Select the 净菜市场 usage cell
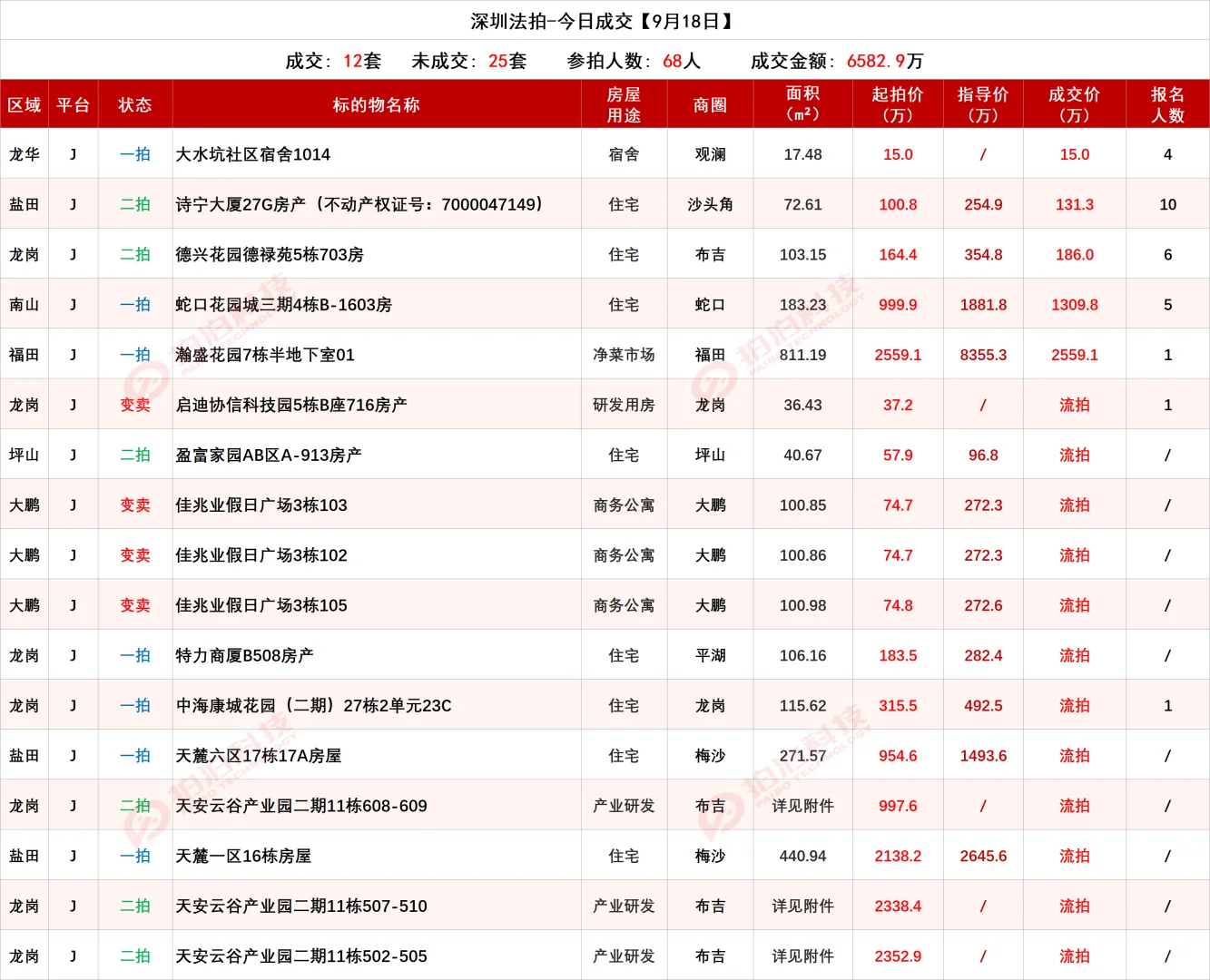The width and height of the screenshot is (1210, 980). [624, 355]
